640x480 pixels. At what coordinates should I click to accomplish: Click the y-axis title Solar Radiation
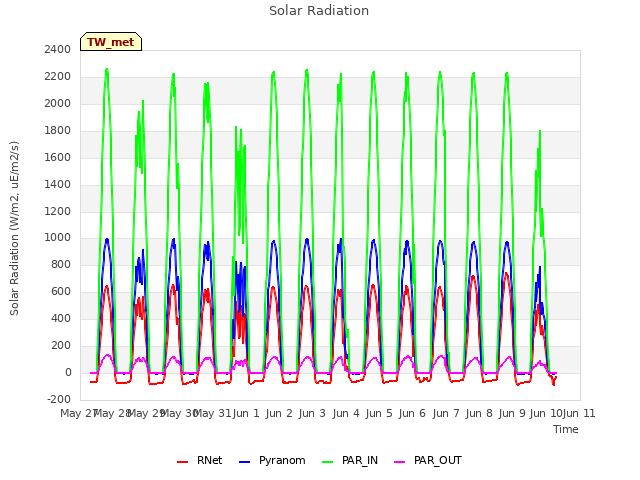coord(14,228)
